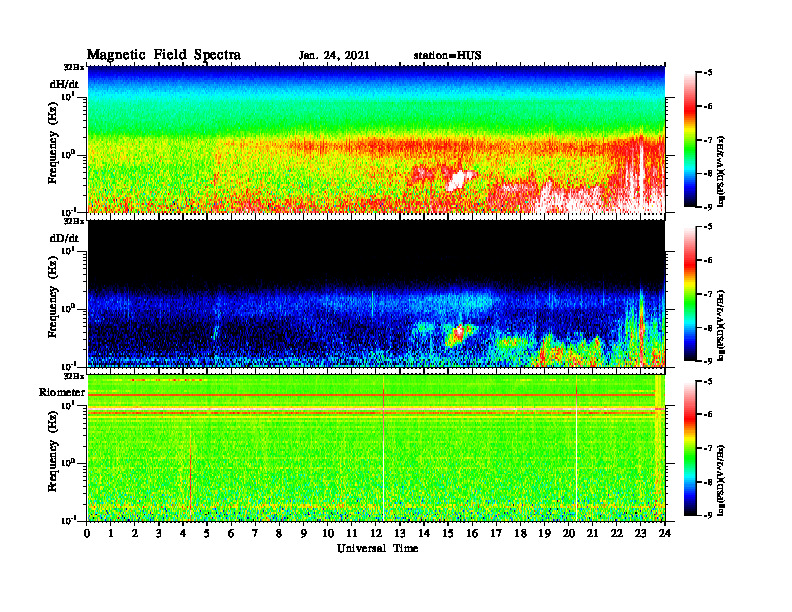The height and width of the screenshot is (612, 792).
Task: Click the Riometer spectrogram plot area
Action: click(x=376, y=448)
